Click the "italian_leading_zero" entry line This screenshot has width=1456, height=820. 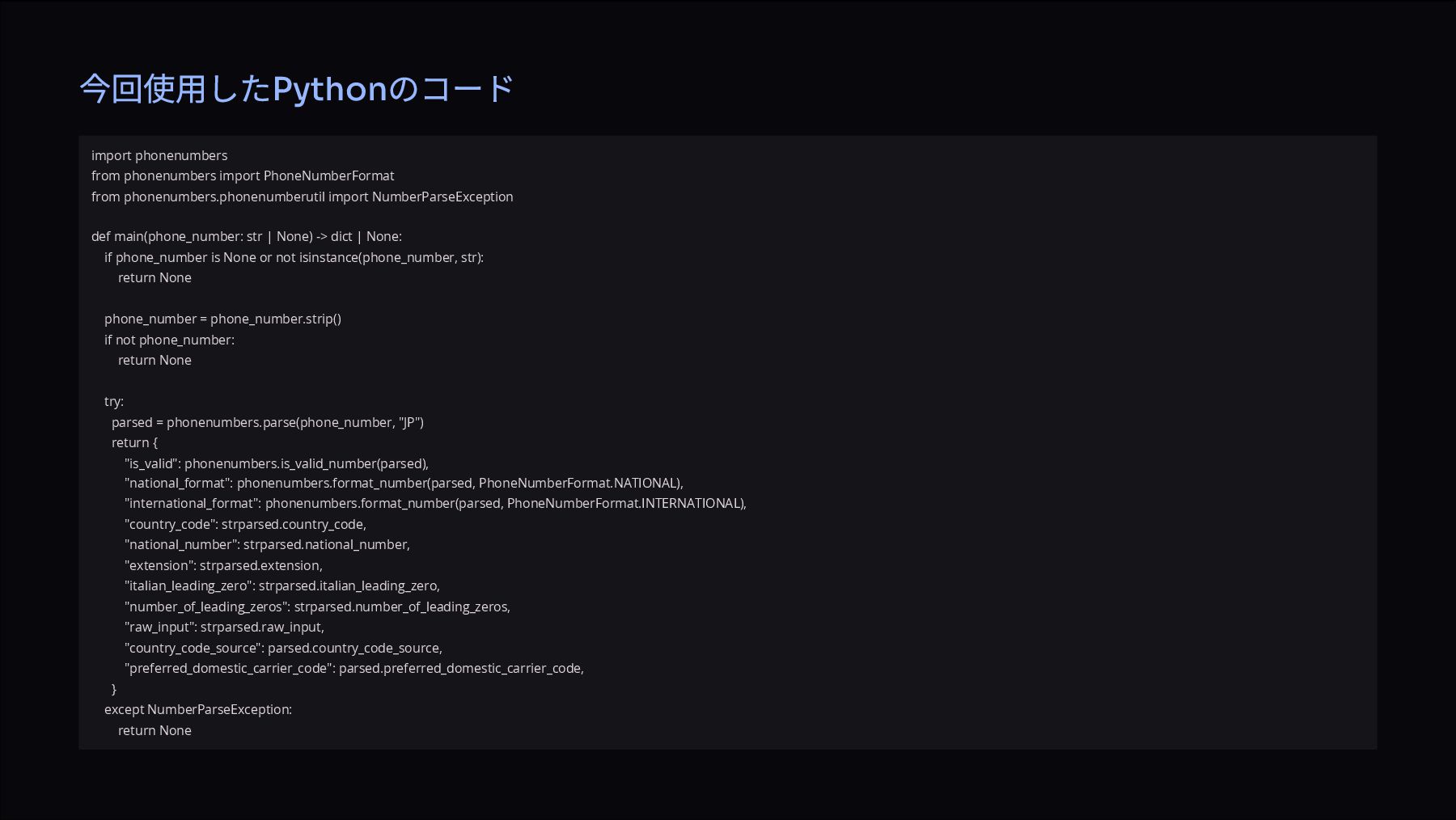(x=281, y=585)
